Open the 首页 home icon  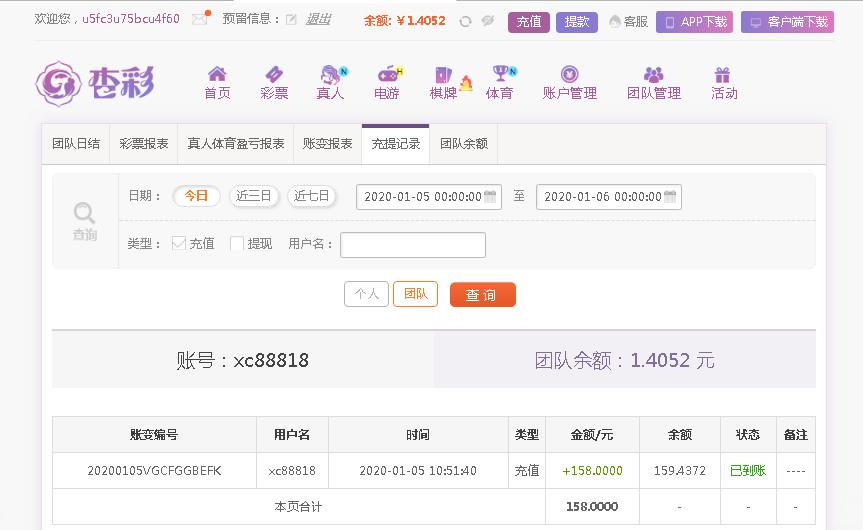point(217,73)
